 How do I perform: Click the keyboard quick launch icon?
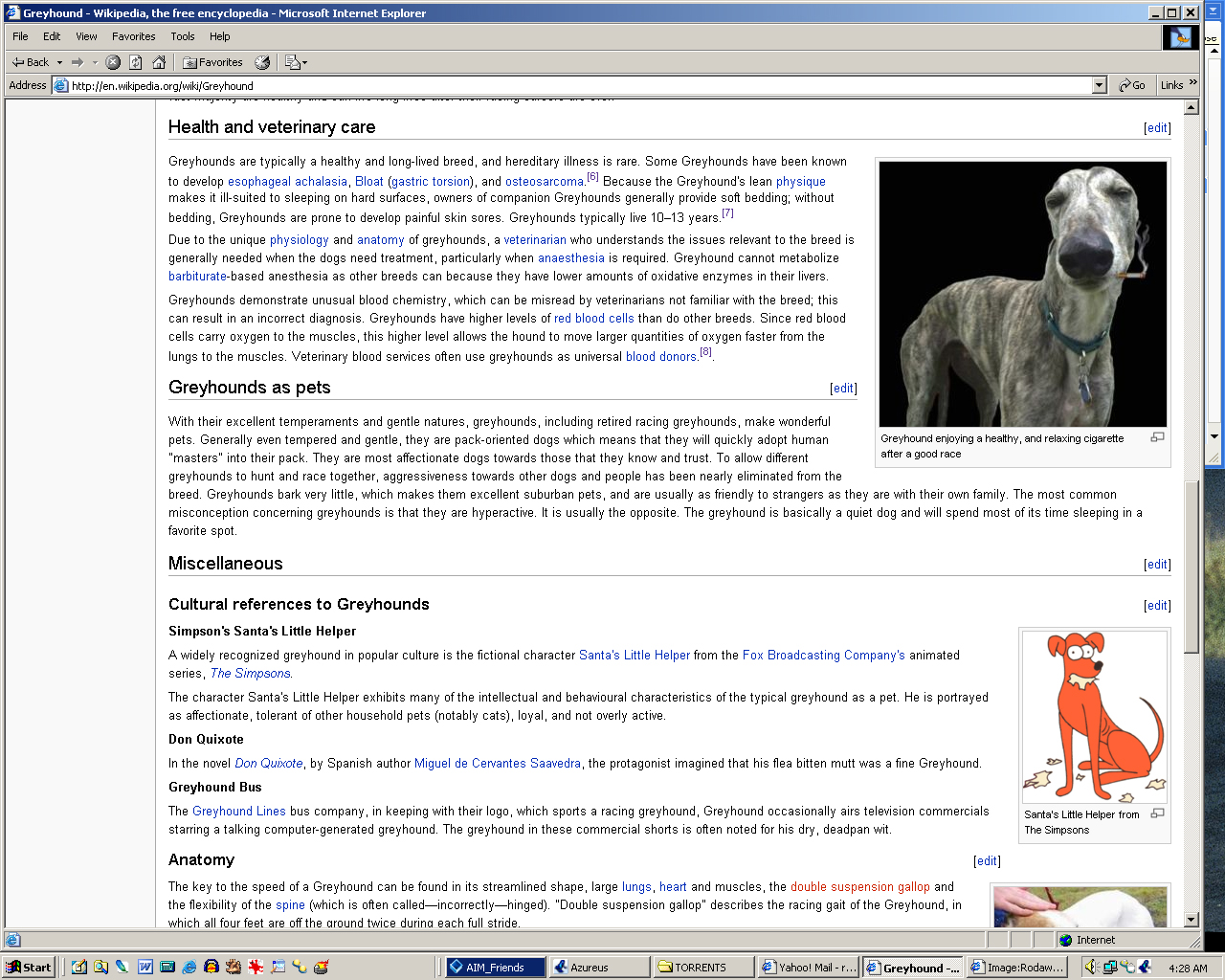pyautogui.click(x=167, y=967)
